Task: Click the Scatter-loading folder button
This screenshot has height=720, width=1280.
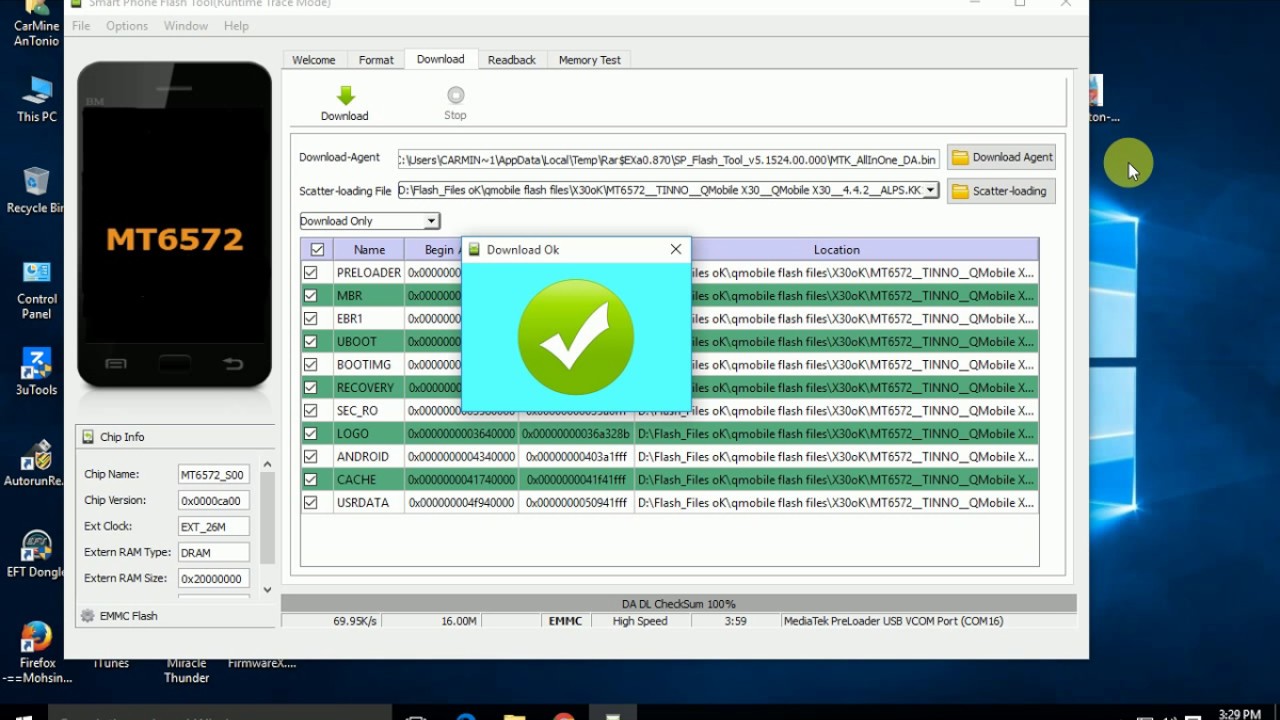Action: (x=1001, y=191)
